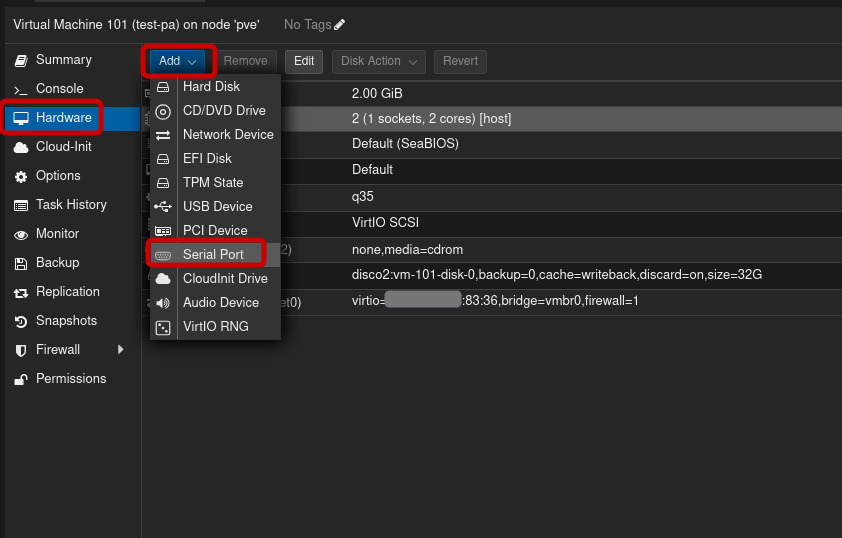842x538 pixels.
Task: Click the Network Device arrows icon
Action: point(163,135)
